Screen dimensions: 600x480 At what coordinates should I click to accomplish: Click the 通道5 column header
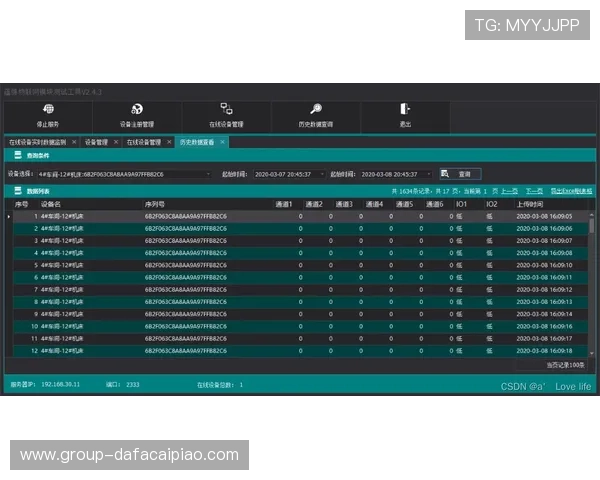point(404,204)
